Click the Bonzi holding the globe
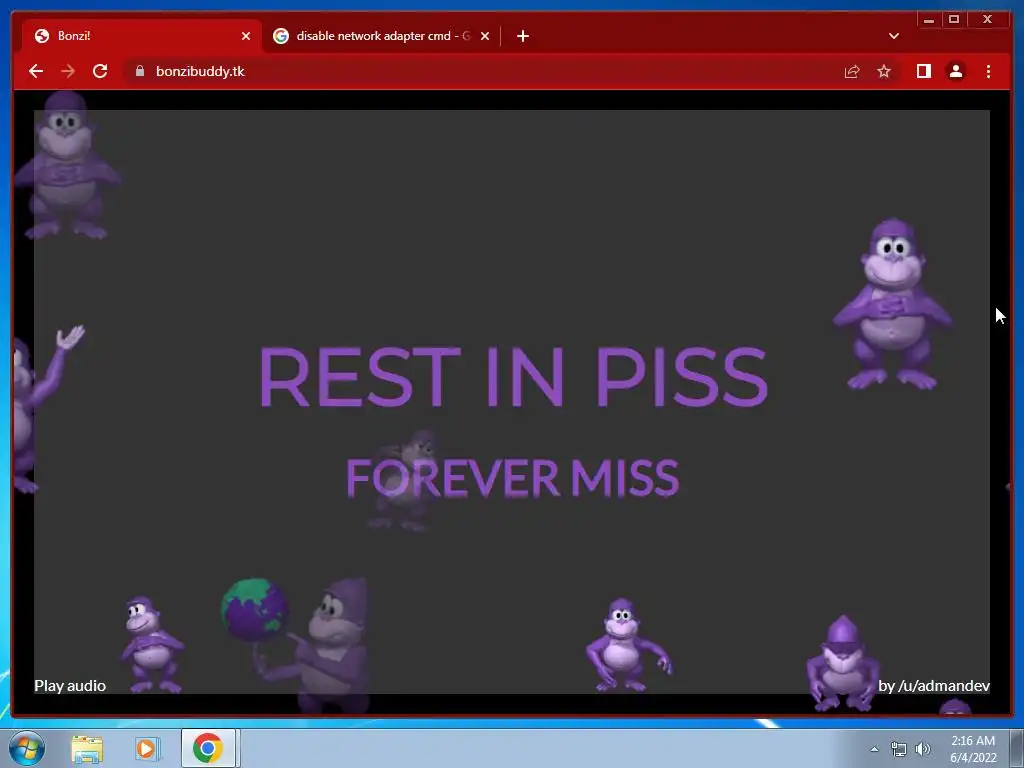This screenshot has width=1024, height=768. pos(297,643)
